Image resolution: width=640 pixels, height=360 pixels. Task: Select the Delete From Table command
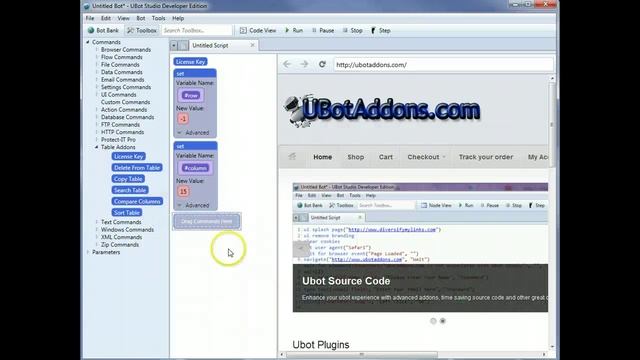pos(137,168)
